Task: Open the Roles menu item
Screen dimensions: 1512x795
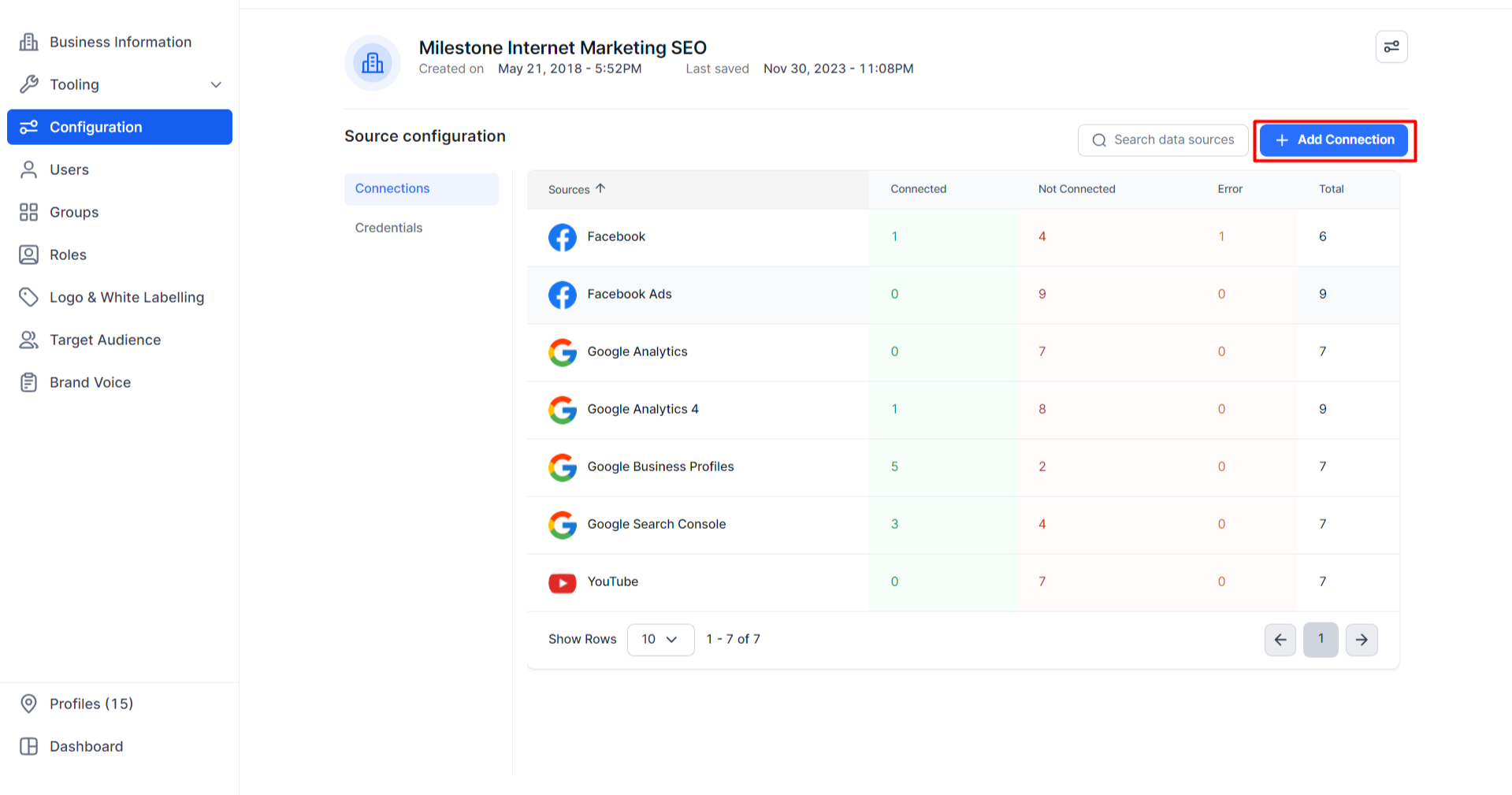Action: [x=120, y=254]
